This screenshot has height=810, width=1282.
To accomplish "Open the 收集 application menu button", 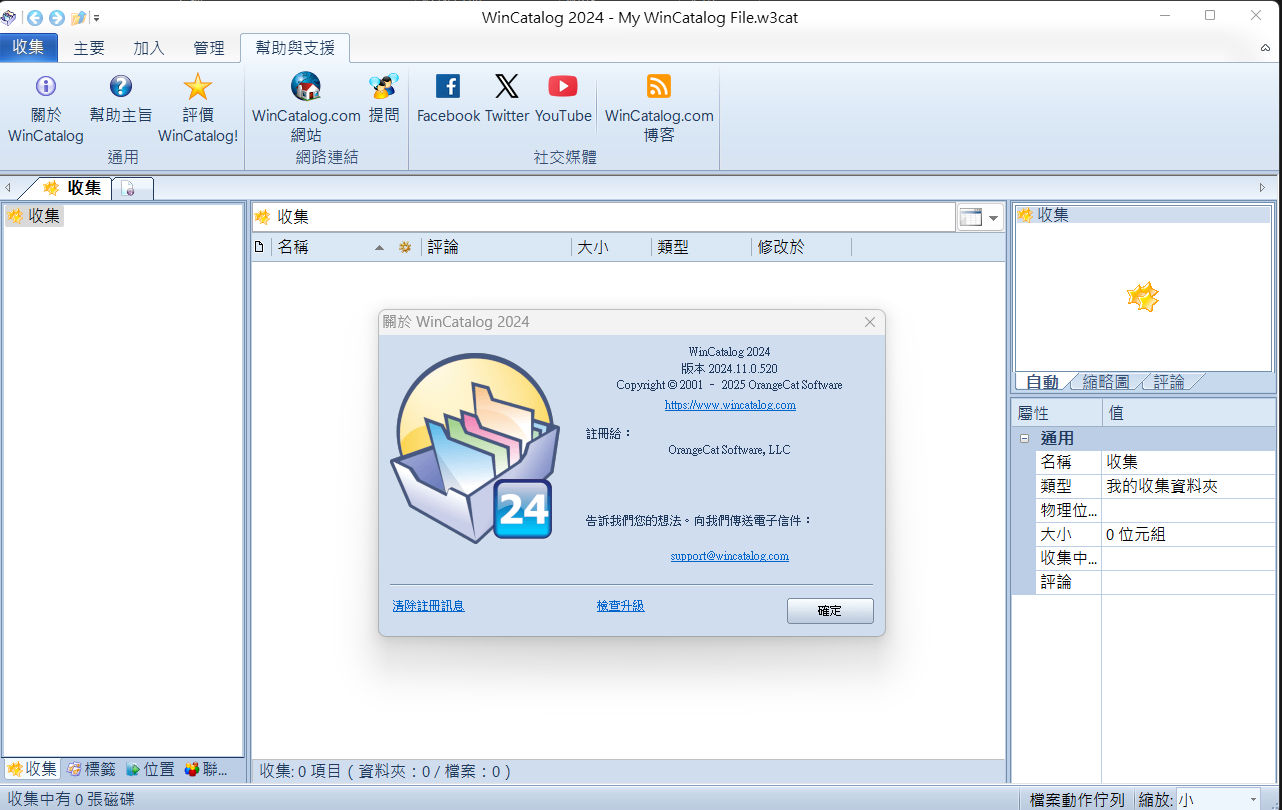I will (29, 47).
